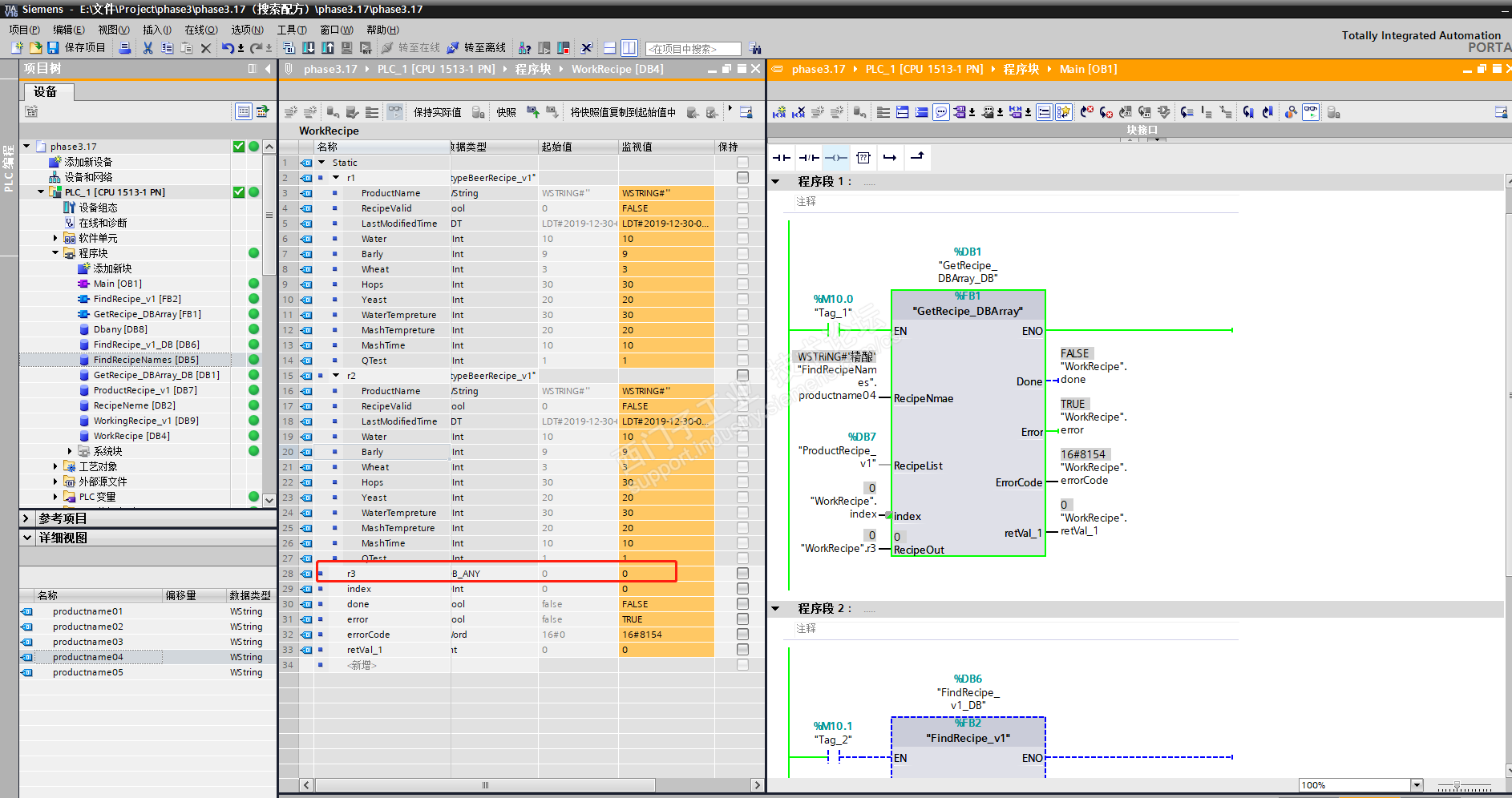Viewport: 1512px width, 798px height.
Task: Open the 在线(O) menu
Action: coord(200,30)
